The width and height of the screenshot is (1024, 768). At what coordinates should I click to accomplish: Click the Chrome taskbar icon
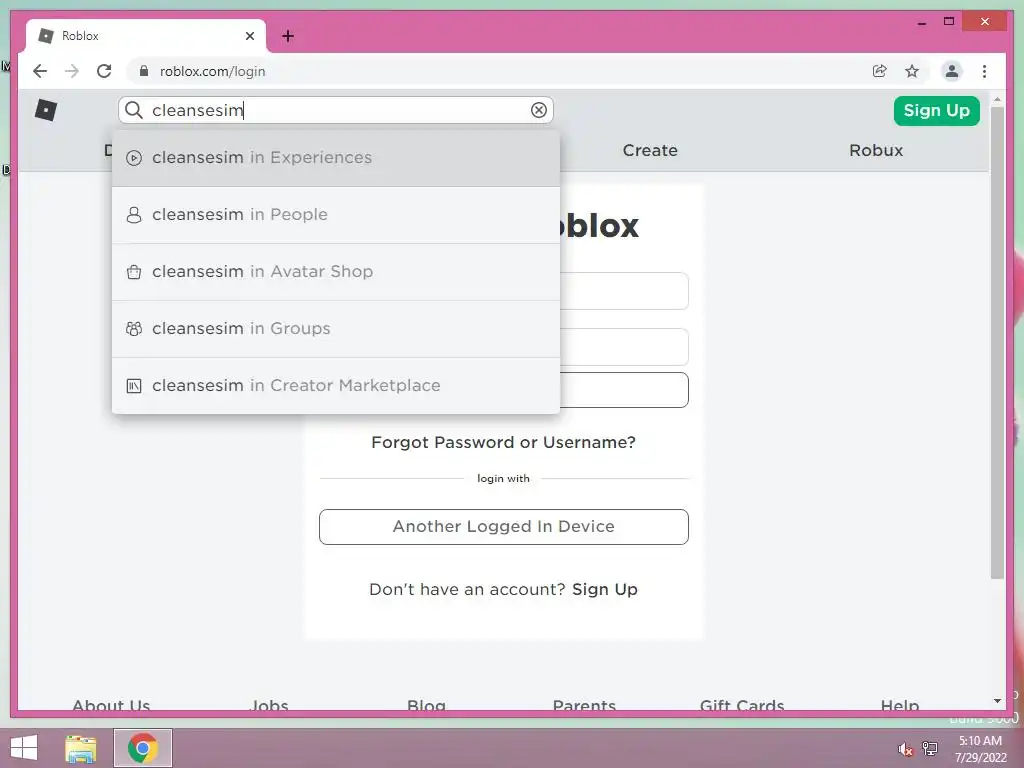143,748
